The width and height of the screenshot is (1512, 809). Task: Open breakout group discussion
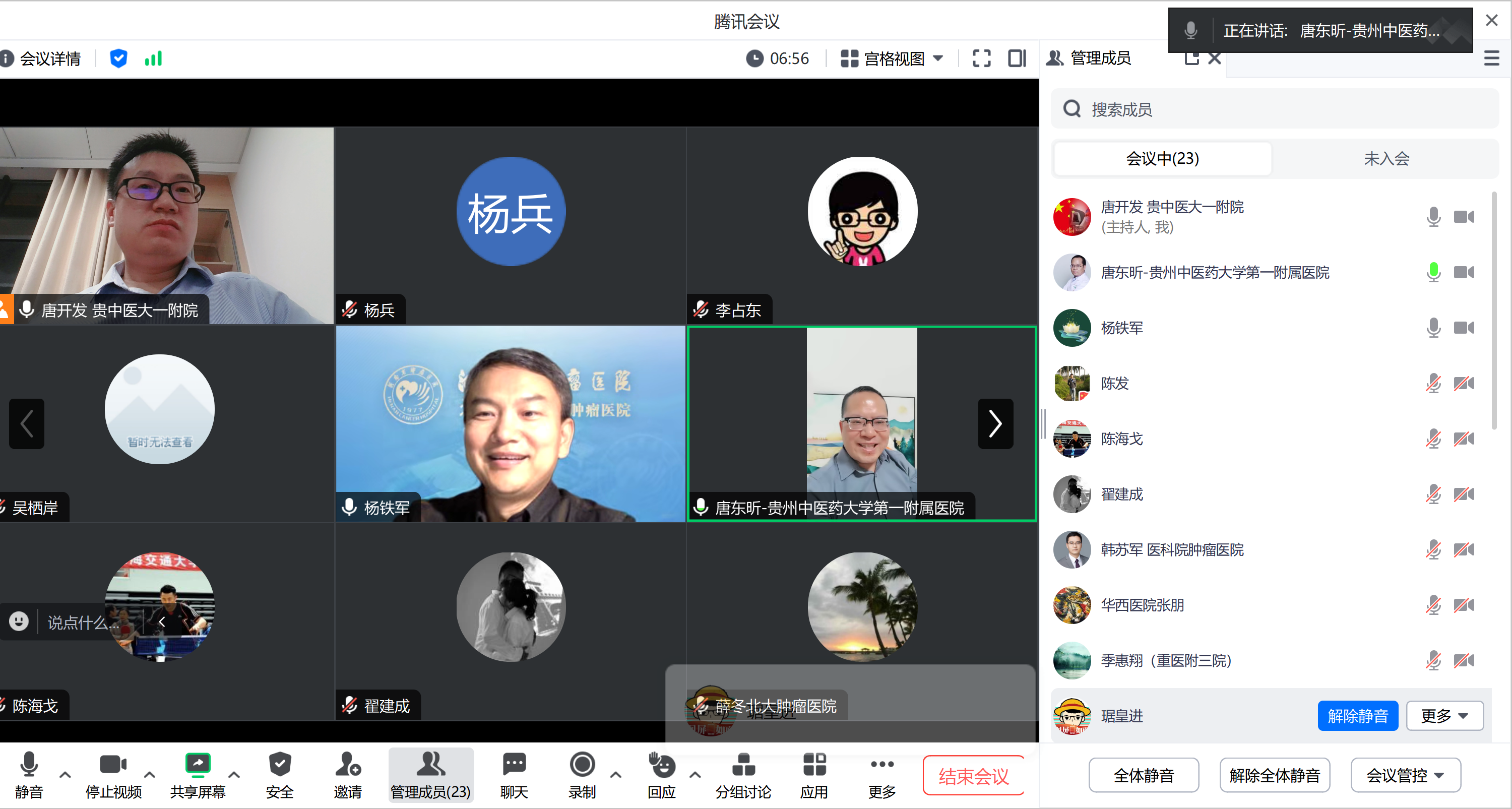point(743,775)
